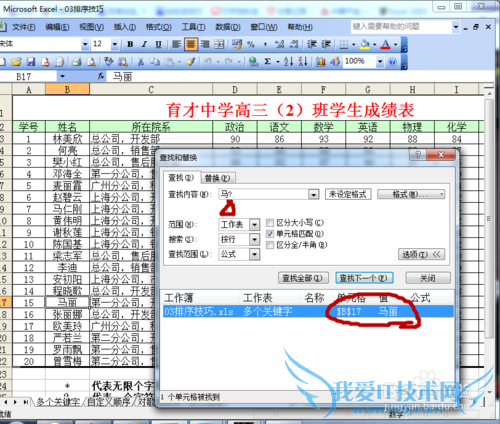Click the fx insert function icon

coord(101,76)
